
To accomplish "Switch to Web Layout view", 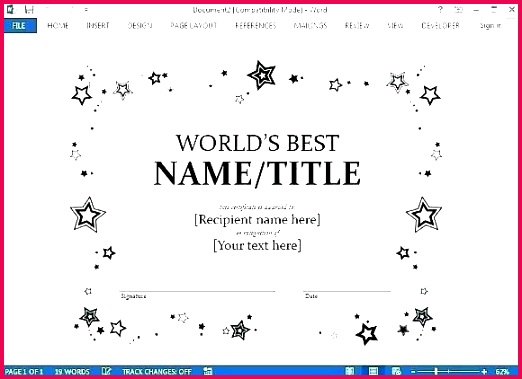I will coord(396,371).
